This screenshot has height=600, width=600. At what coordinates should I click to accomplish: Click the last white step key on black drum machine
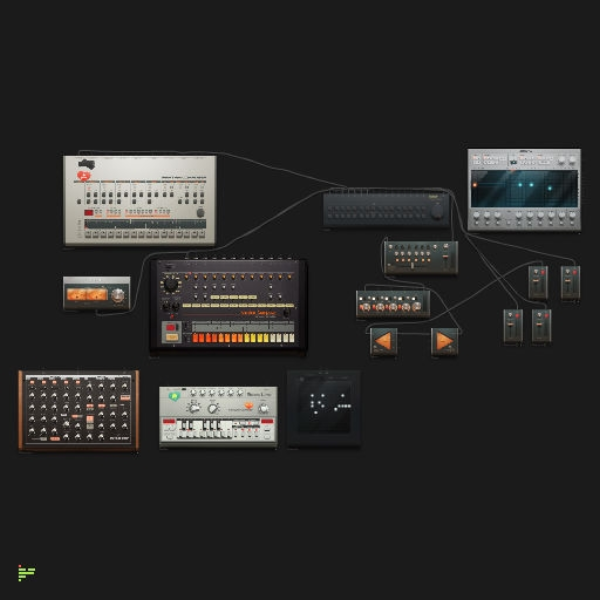[292, 338]
